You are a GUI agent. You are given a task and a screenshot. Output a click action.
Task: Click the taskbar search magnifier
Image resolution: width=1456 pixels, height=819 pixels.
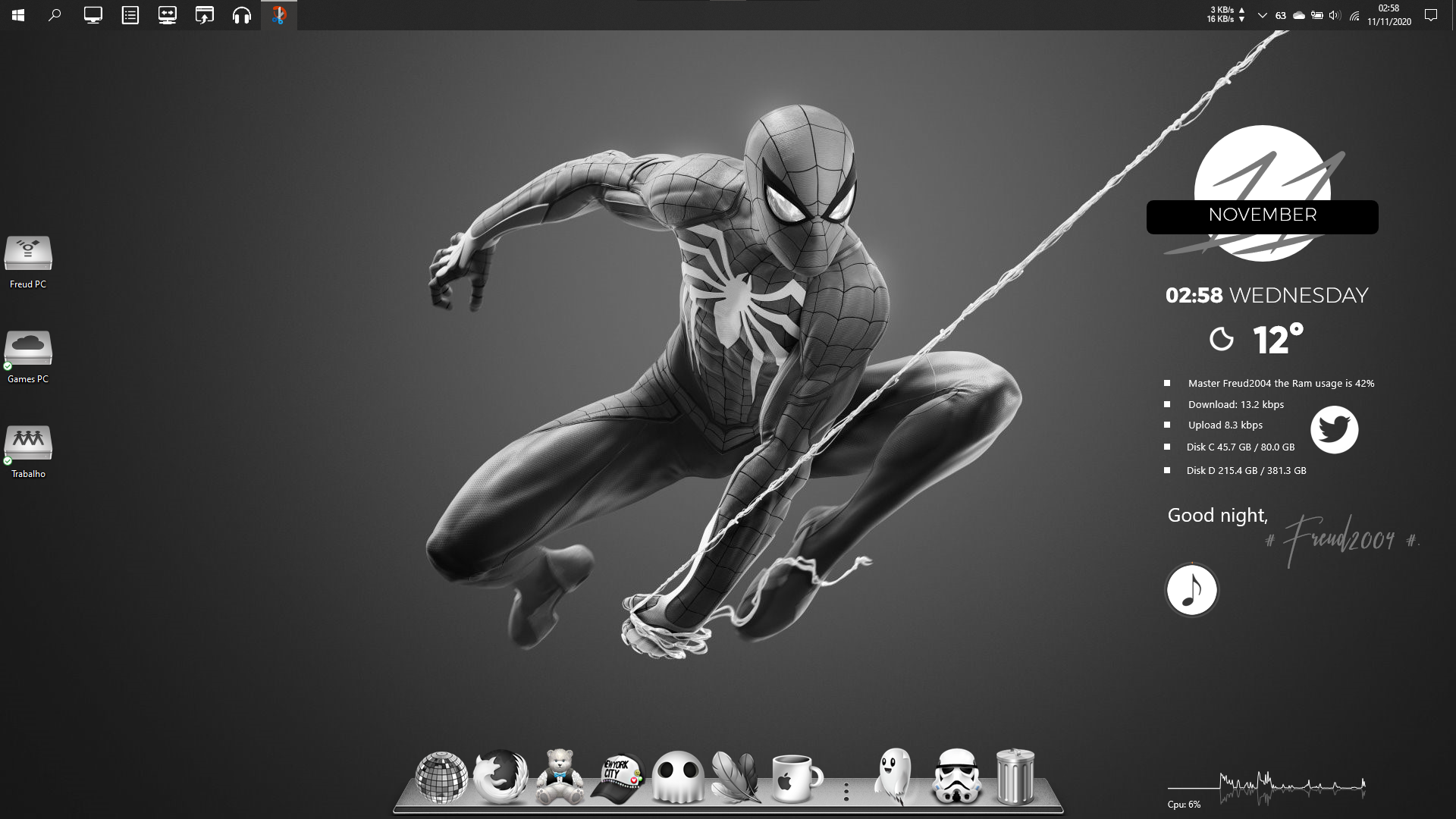(55, 15)
